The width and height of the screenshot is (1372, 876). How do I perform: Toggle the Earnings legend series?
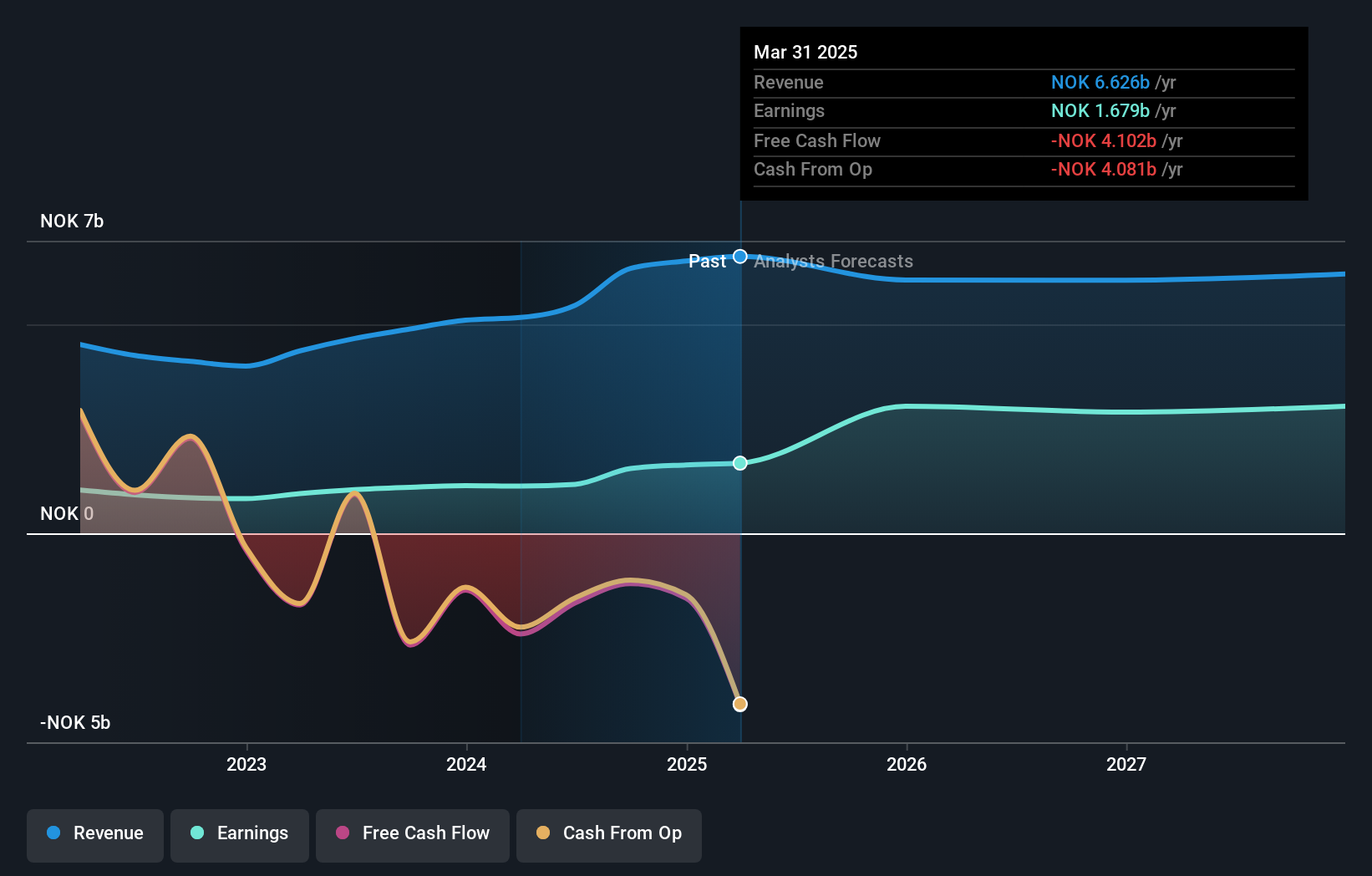coord(240,835)
